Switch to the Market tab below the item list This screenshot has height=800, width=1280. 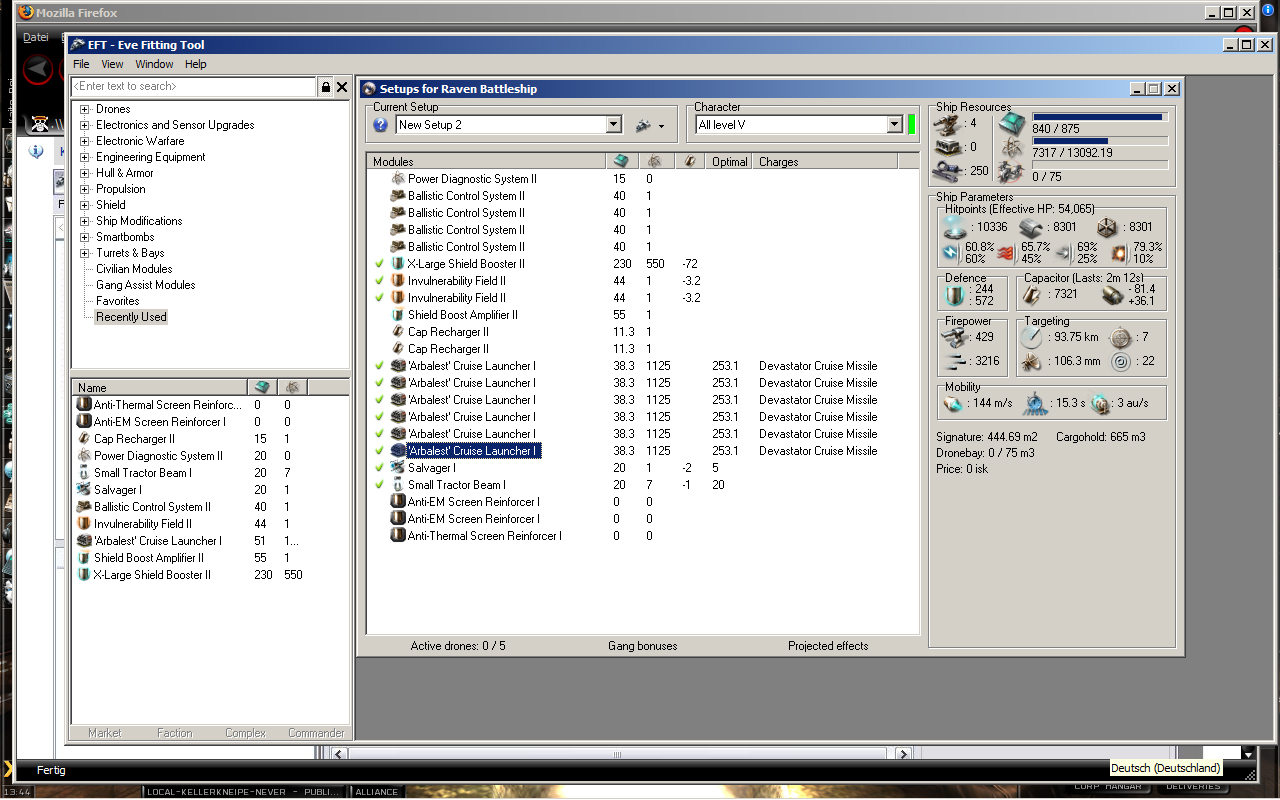click(105, 733)
